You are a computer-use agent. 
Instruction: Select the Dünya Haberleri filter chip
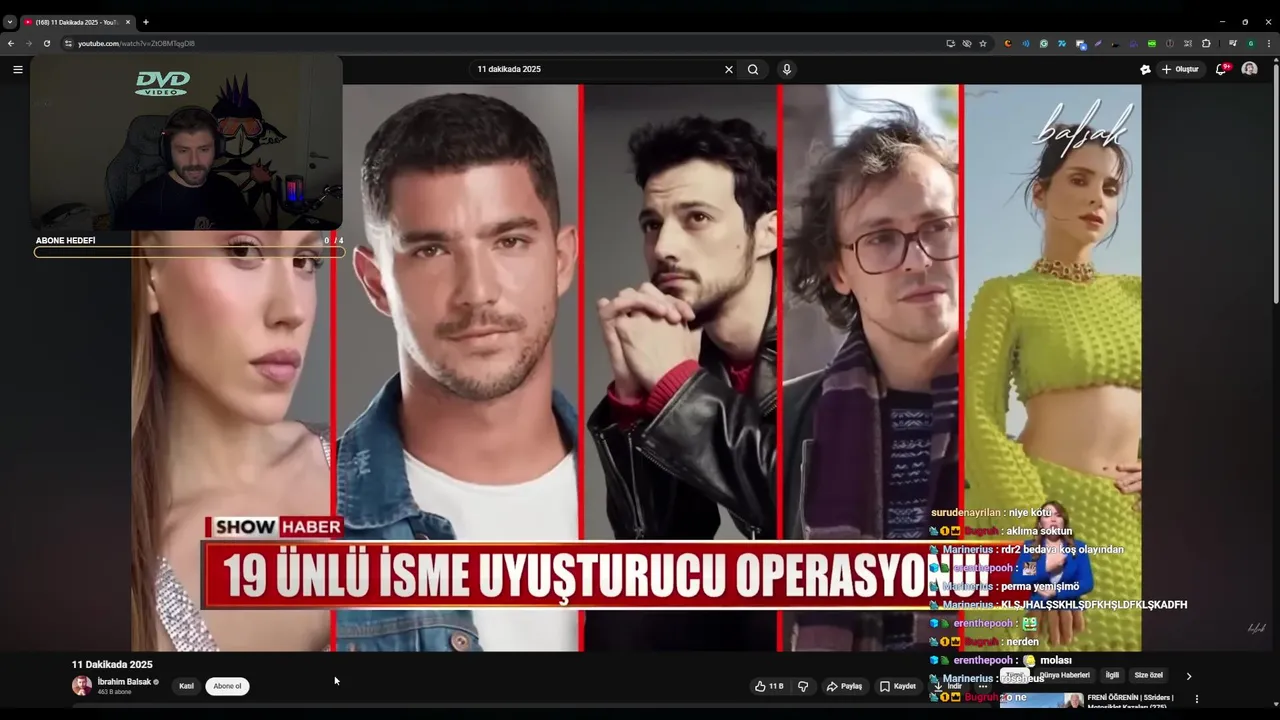coord(1065,675)
